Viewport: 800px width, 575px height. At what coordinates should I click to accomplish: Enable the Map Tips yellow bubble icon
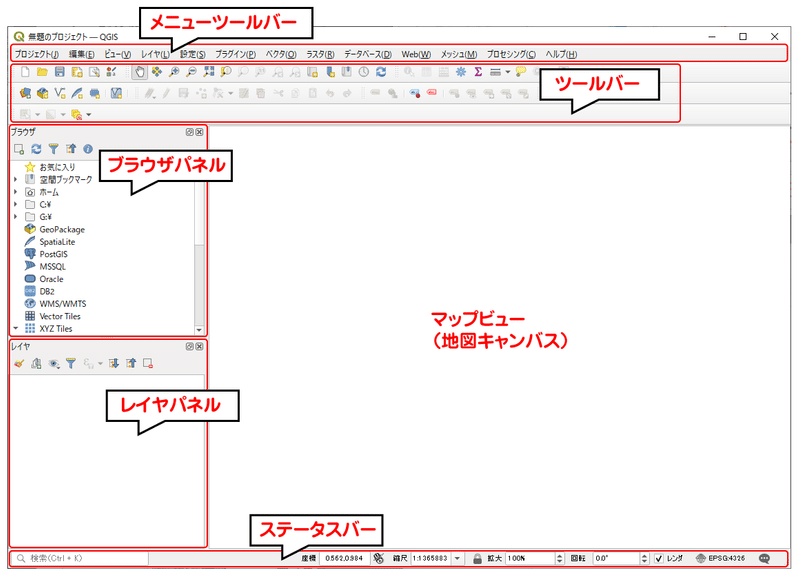tap(520, 72)
